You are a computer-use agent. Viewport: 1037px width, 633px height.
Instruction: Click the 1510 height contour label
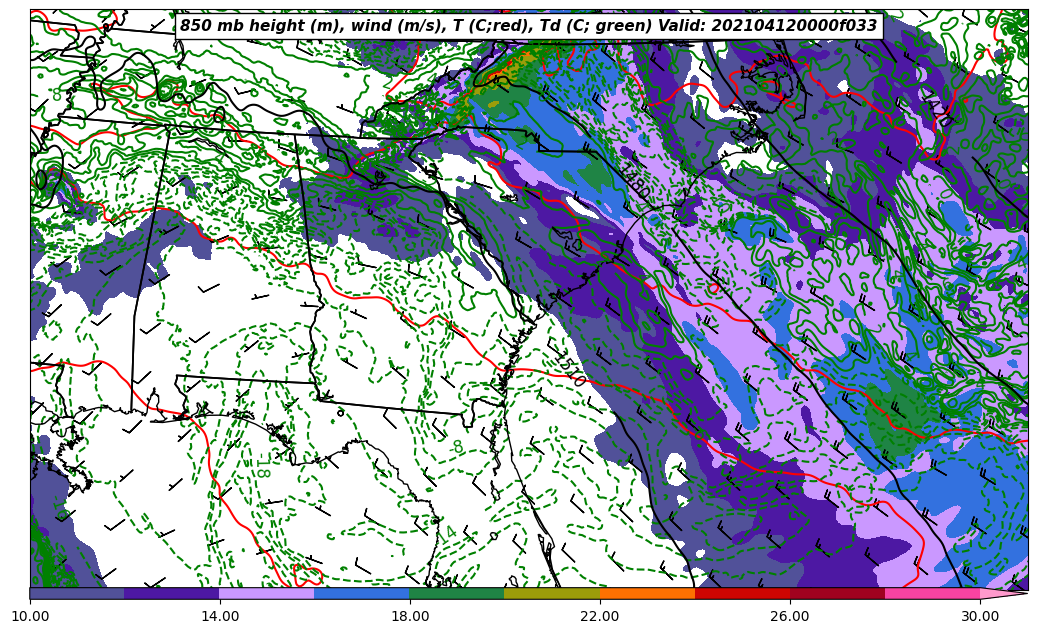coord(569,368)
